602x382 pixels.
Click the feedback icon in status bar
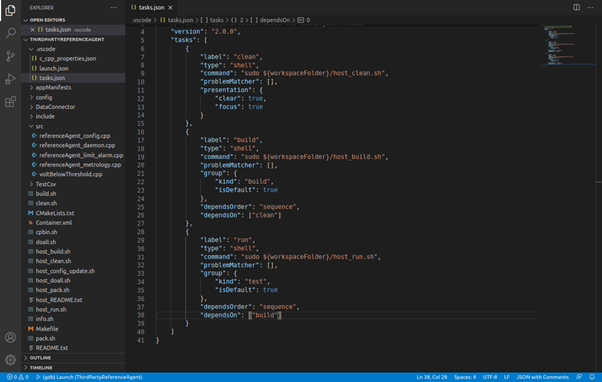[x=579, y=377]
